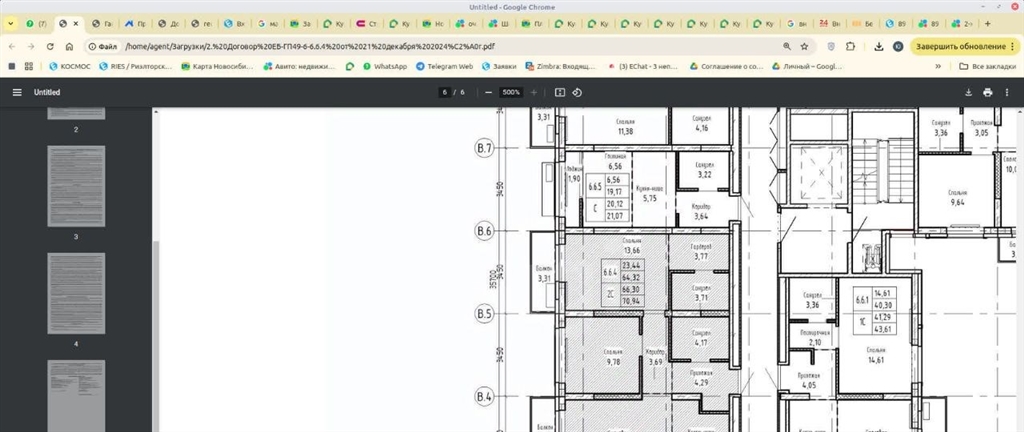
Task: Select page 4 thumbnail in sidebar
Action: [76, 293]
